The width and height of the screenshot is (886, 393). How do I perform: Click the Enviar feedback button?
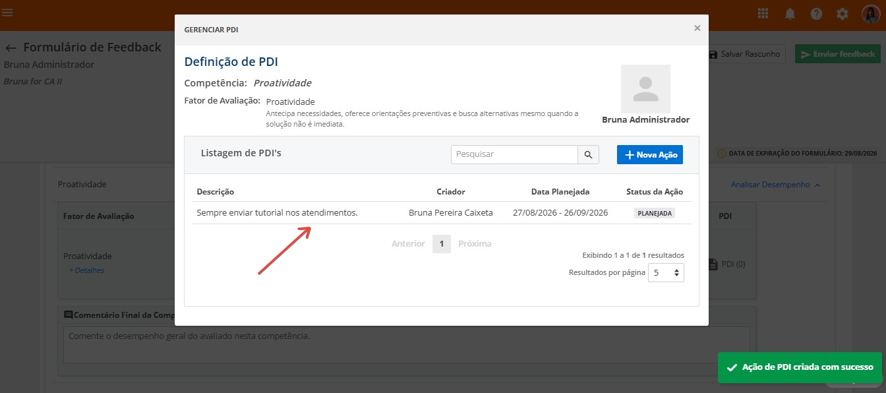coord(838,54)
